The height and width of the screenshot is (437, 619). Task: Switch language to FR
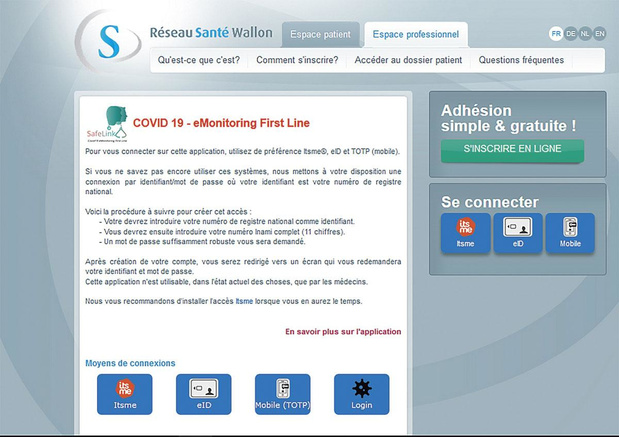[556, 34]
